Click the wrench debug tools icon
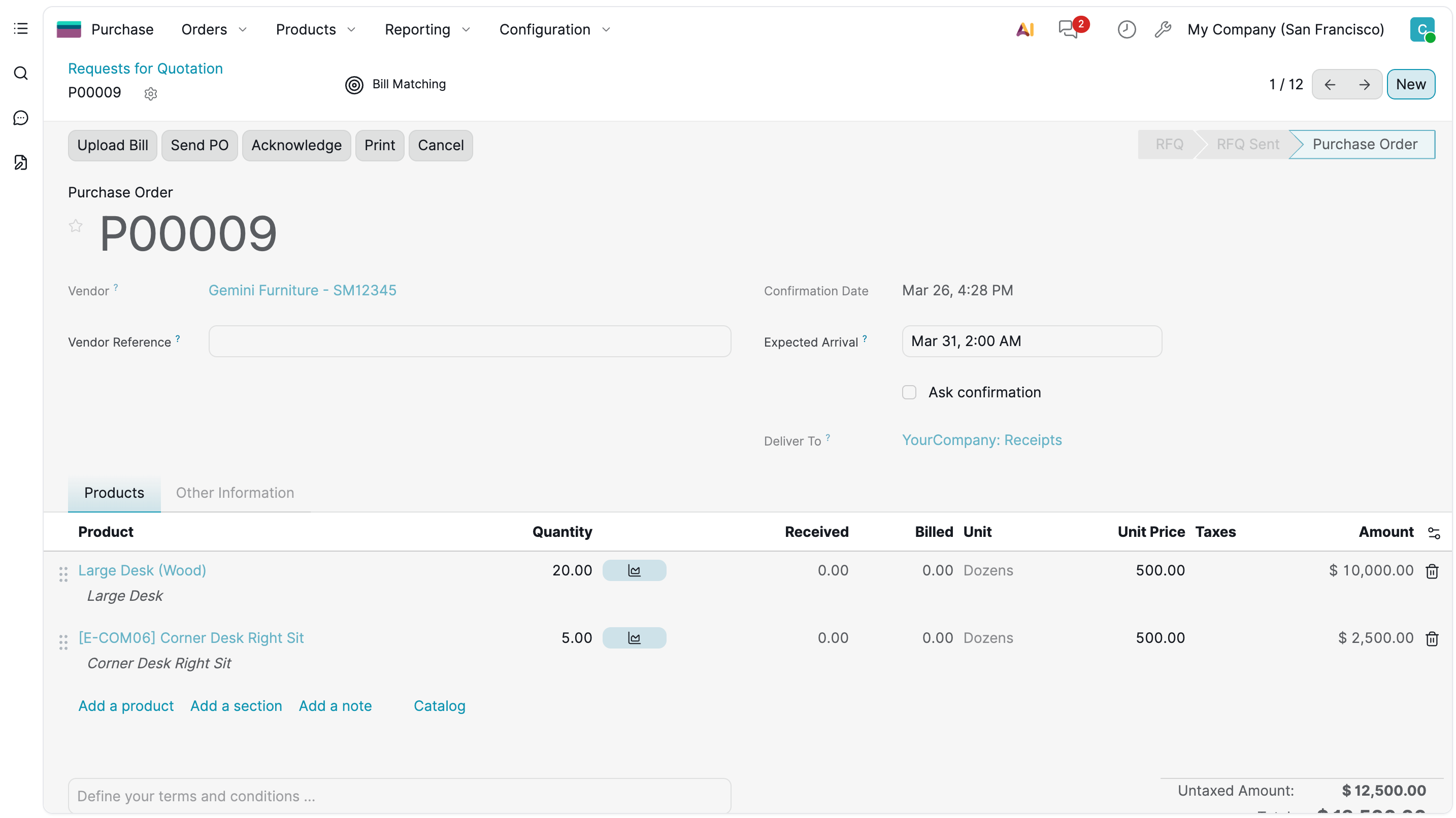Image resolution: width=1456 pixels, height=818 pixels. 1163,29
